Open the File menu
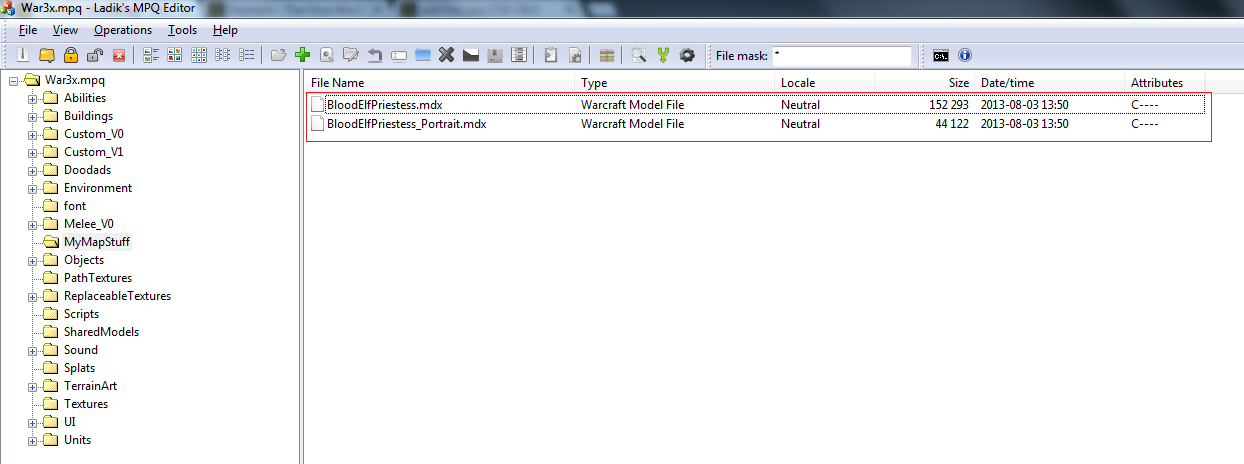This screenshot has height=464, width=1244. (27, 30)
